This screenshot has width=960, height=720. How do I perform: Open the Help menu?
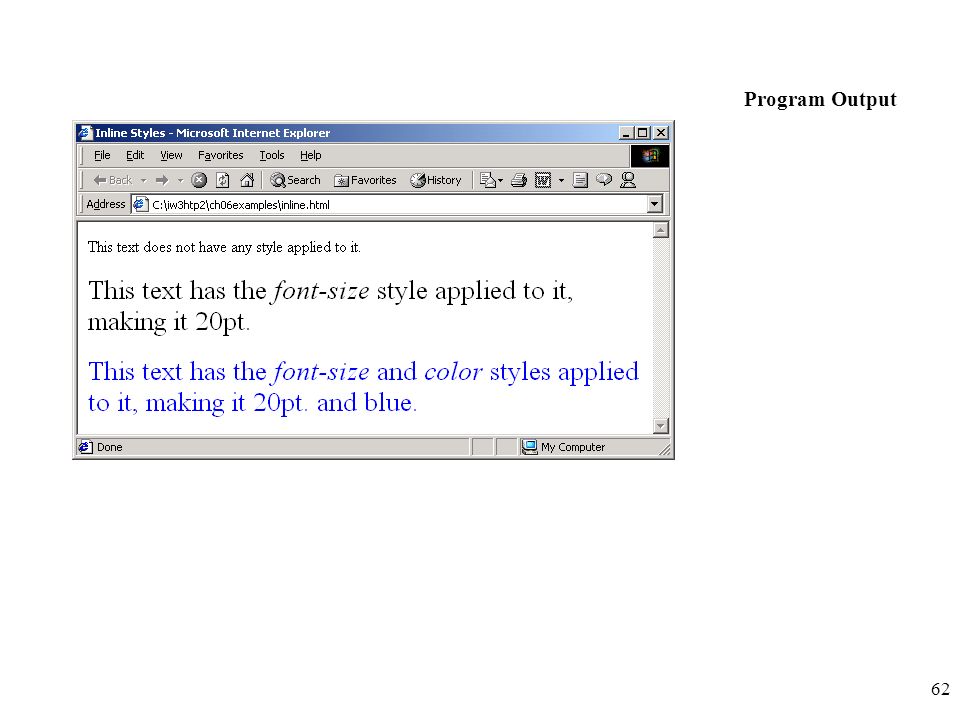click(310, 156)
